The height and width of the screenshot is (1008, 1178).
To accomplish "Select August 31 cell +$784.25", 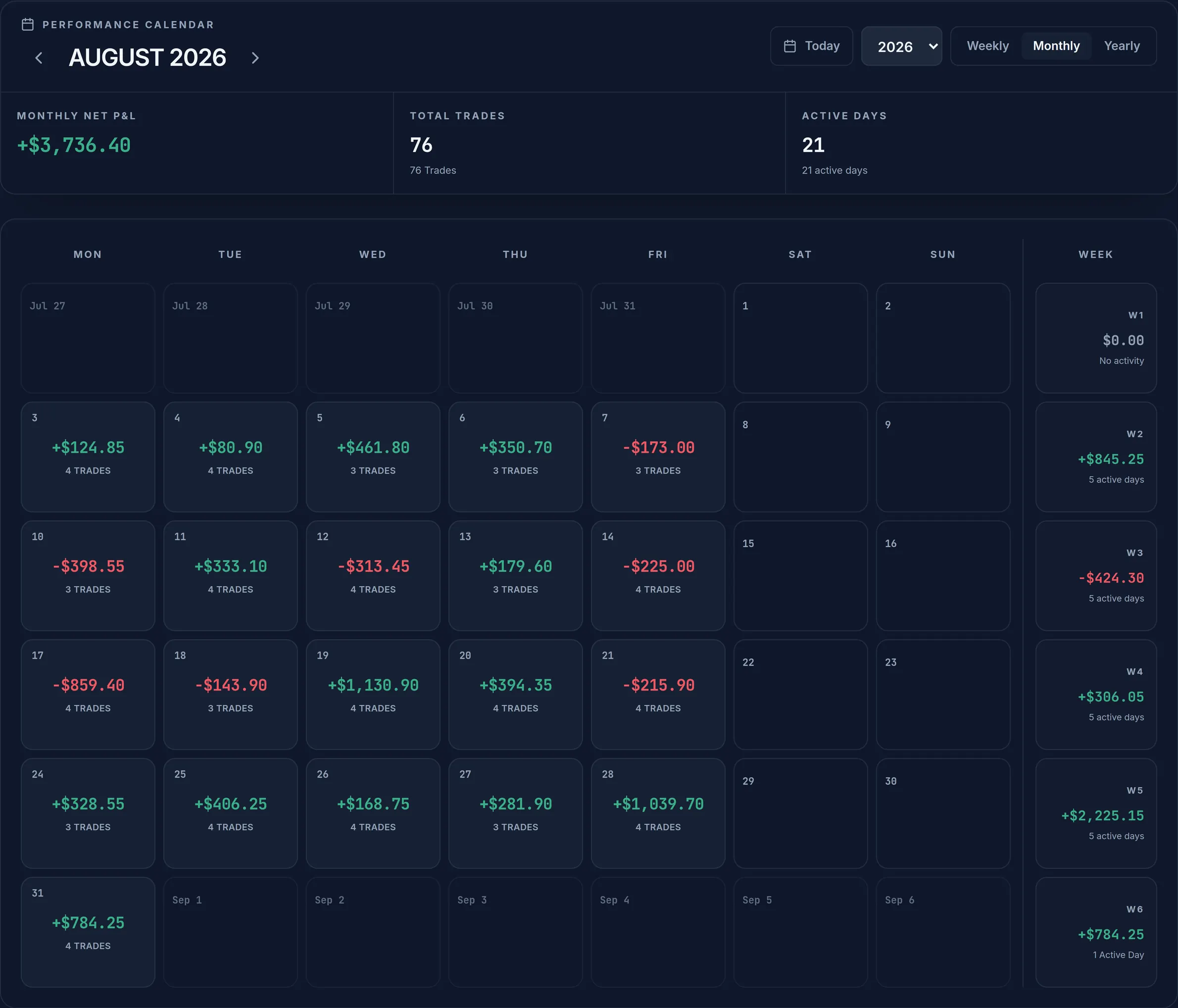I will click(88, 932).
